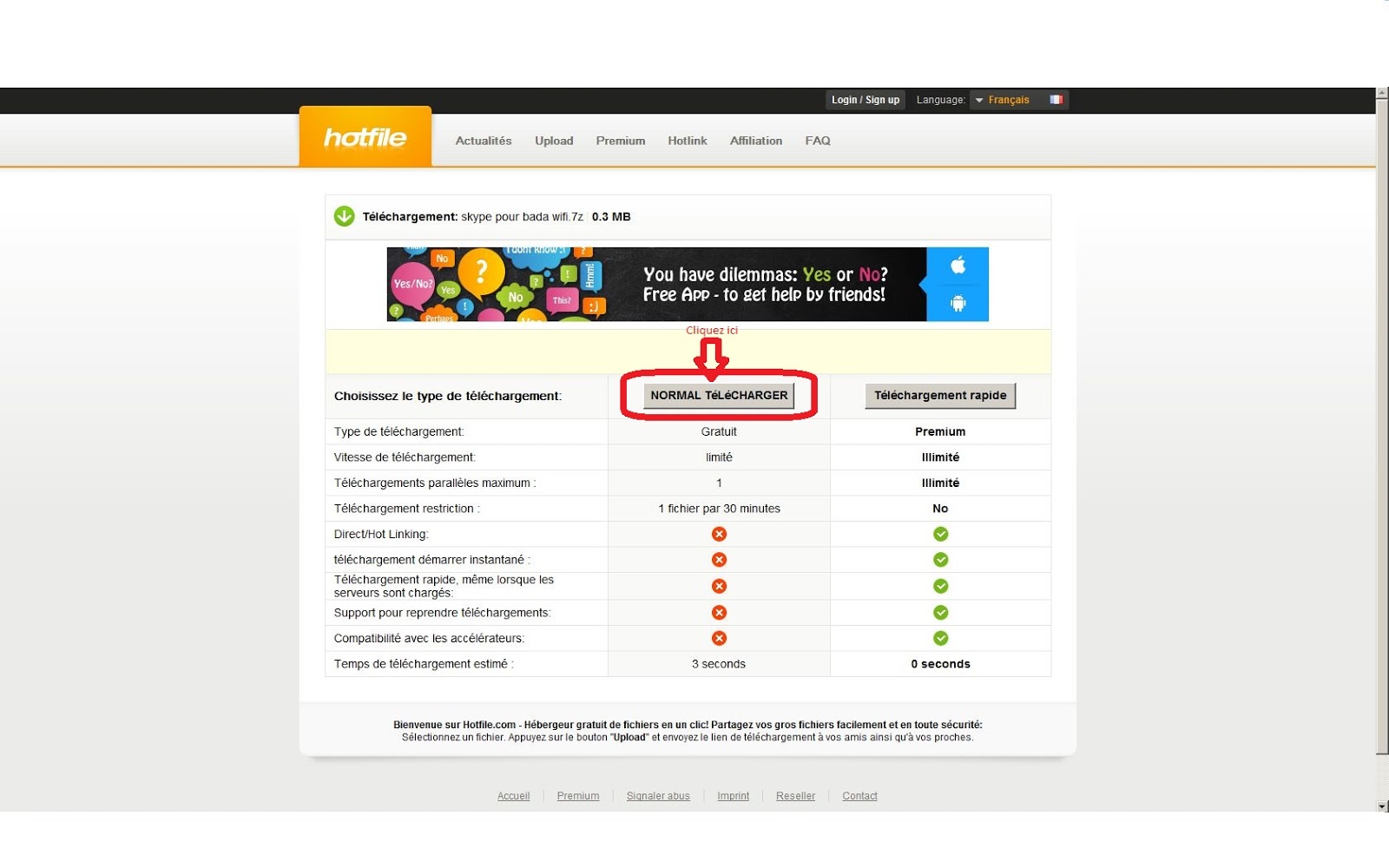Click green check for Support pour reprendre téléchargements
The width and height of the screenshot is (1389, 868).
click(940, 613)
